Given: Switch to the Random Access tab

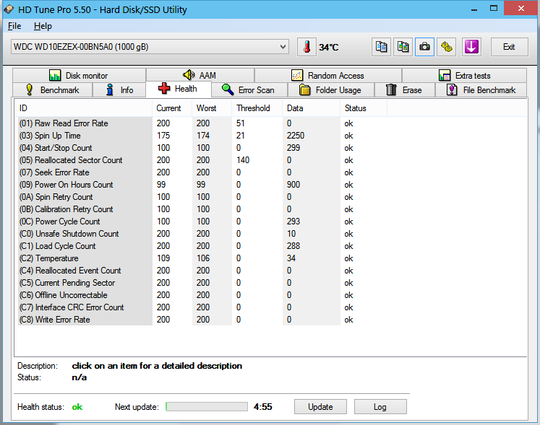Looking at the screenshot, I should [328, 75].
